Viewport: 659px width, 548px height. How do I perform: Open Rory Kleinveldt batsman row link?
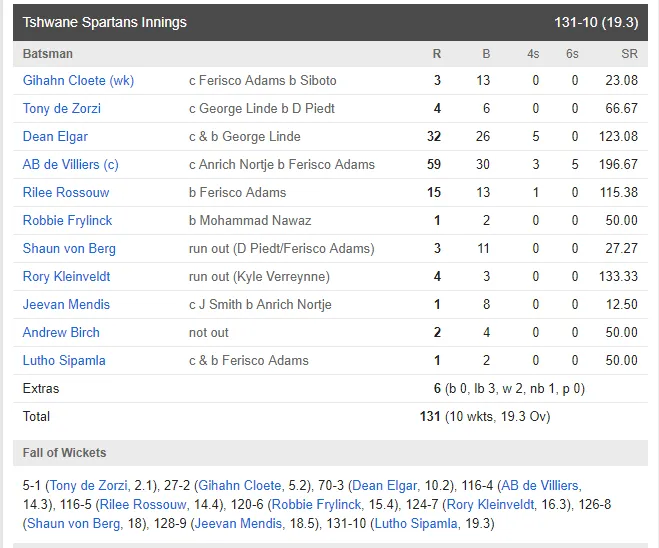point(66,277)
